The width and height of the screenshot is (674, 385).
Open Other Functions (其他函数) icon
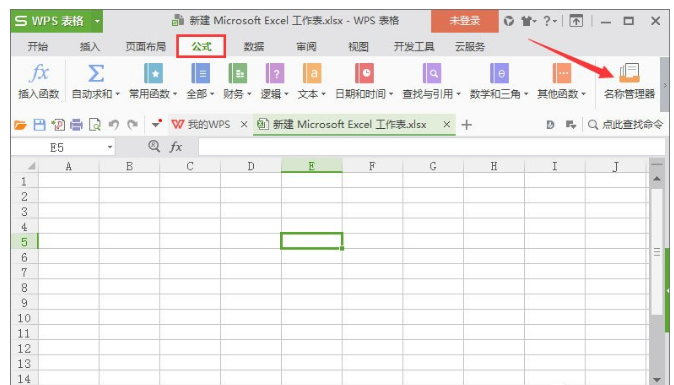pos(561,73)
